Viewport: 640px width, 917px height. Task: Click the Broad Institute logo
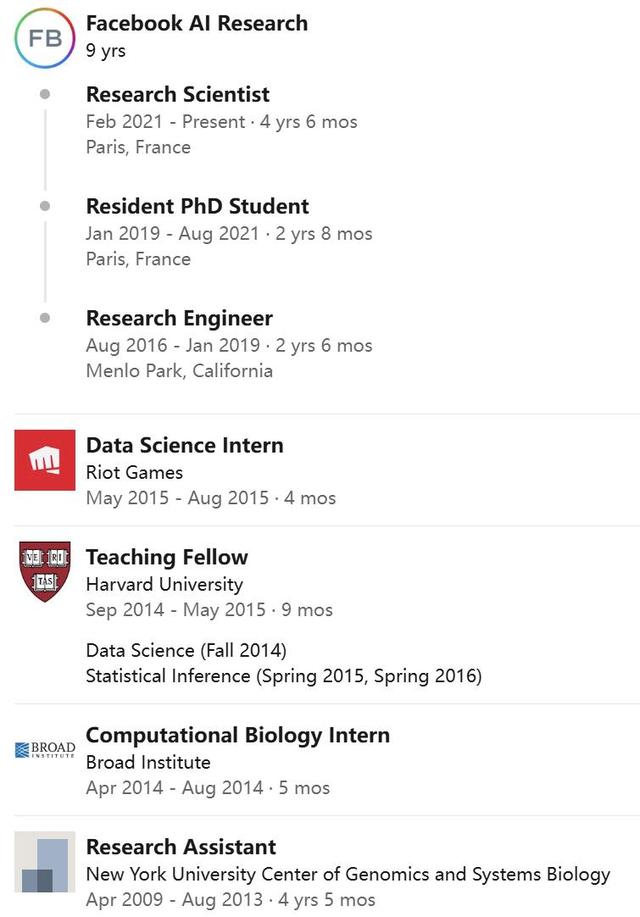pyautogui.click(x=45, y=750)
